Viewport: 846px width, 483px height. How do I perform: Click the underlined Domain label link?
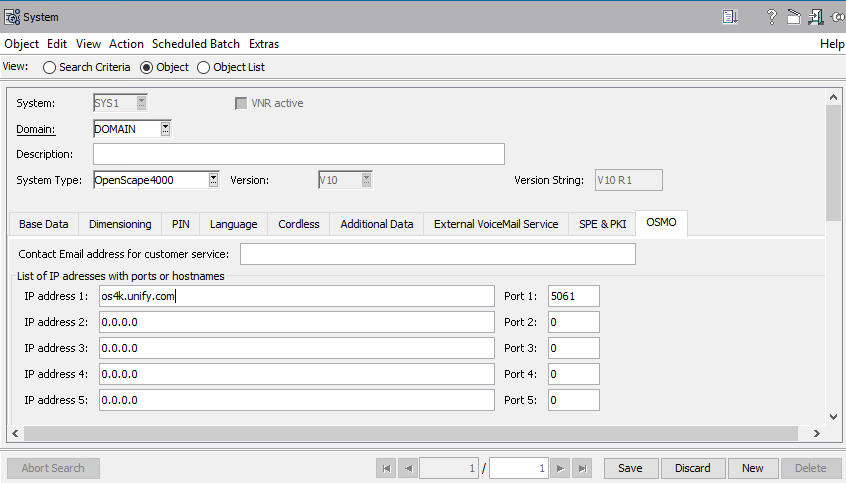point(36,130)
